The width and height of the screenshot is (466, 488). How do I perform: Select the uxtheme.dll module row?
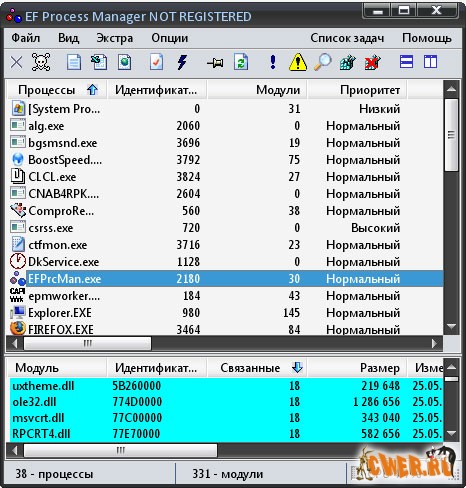tap(225, 386)
